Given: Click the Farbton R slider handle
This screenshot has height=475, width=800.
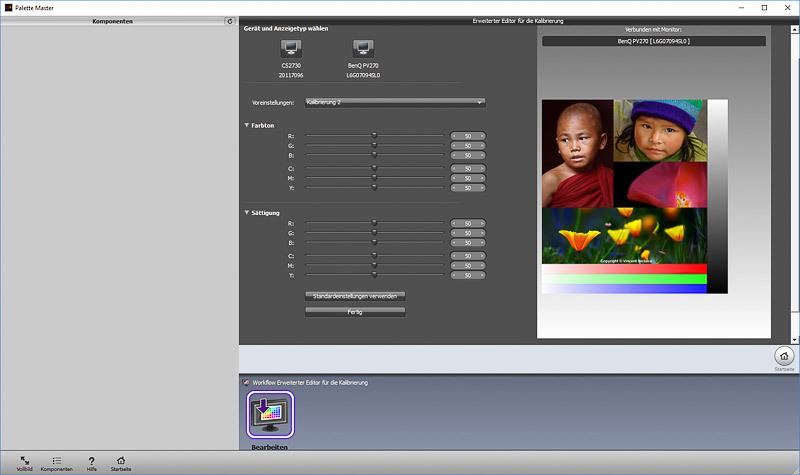Looking at the screenshot, I should (375, 135).
